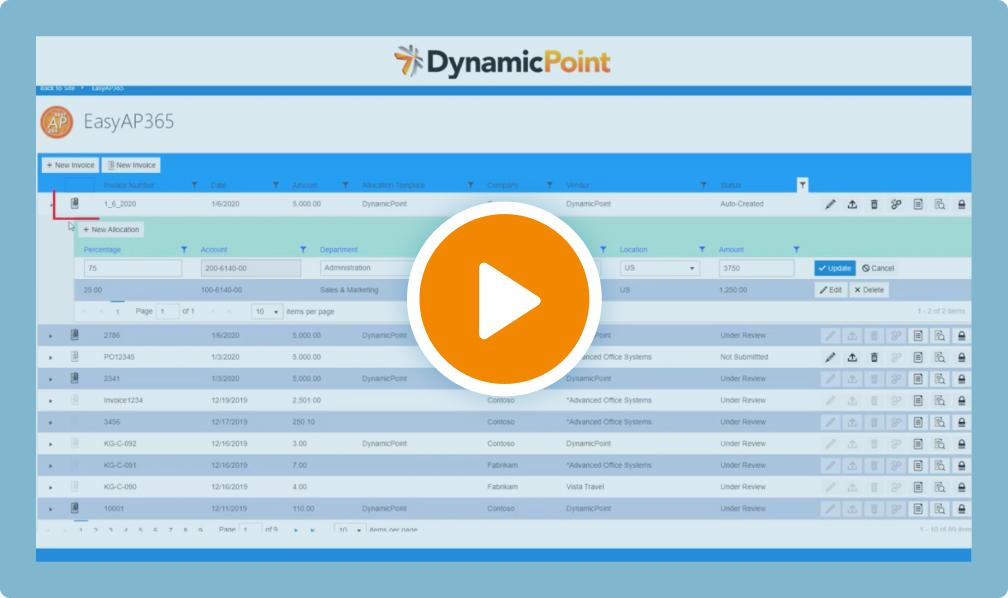Click the trash icon for invoice PO12345
This screenshot has height=598, width=1008.
coord(874,358)
